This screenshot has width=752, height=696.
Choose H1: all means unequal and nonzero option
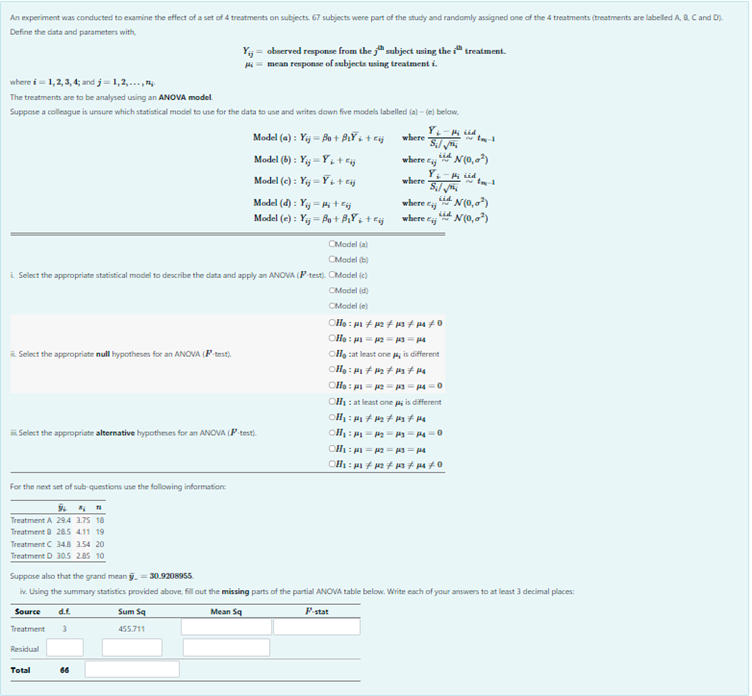(x=332, y=464)
